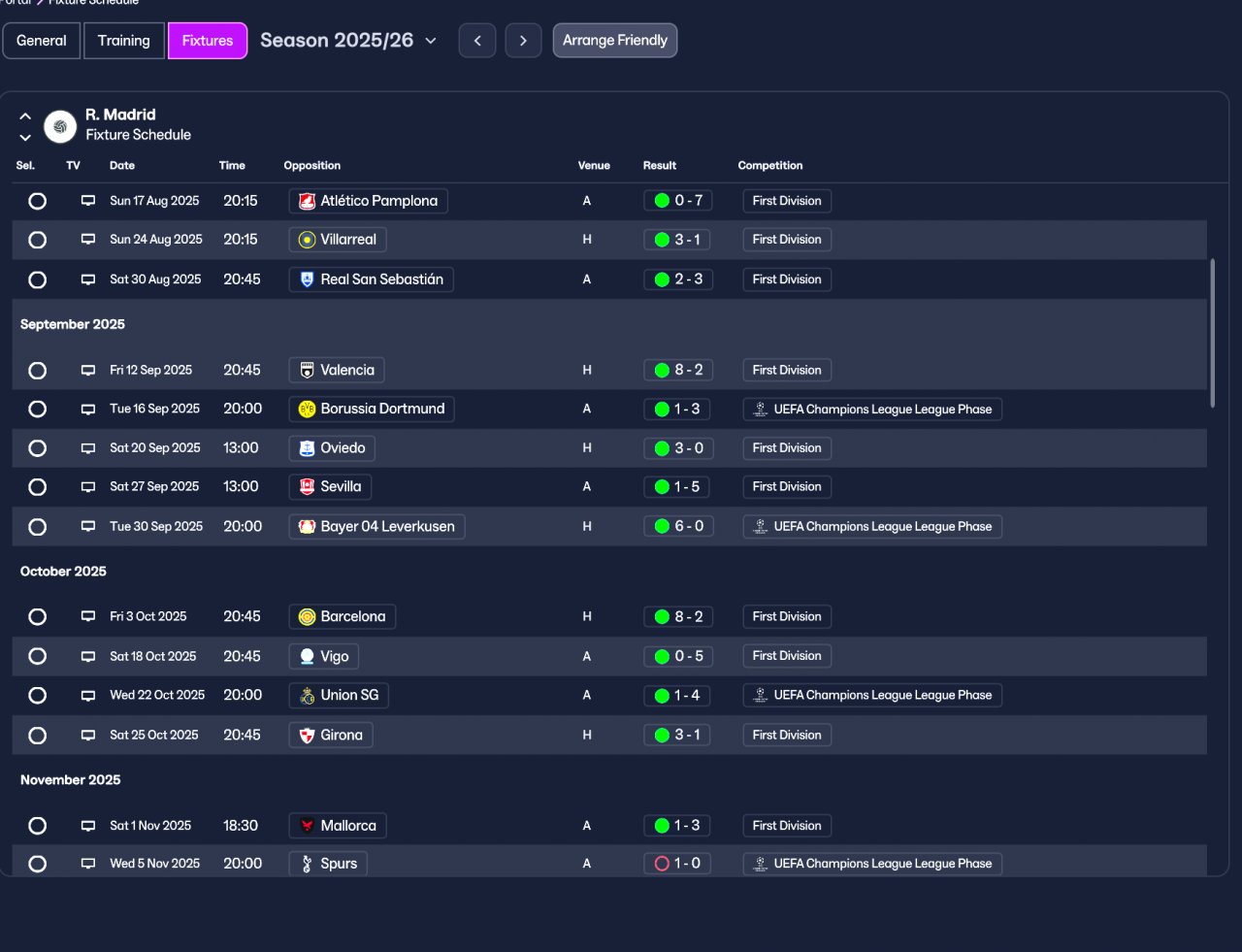
Task: Click the green result indicator for Vigo match
Action: pyautogui.click(x=662, y=656)
